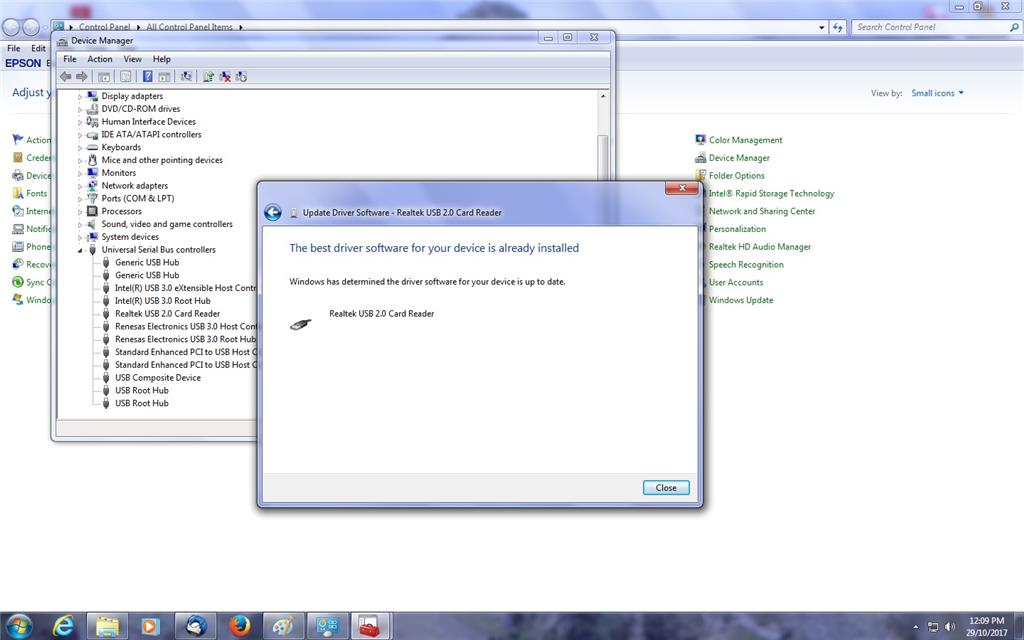Click Forward arrow in Device Manager toolbar

[82, 76]
